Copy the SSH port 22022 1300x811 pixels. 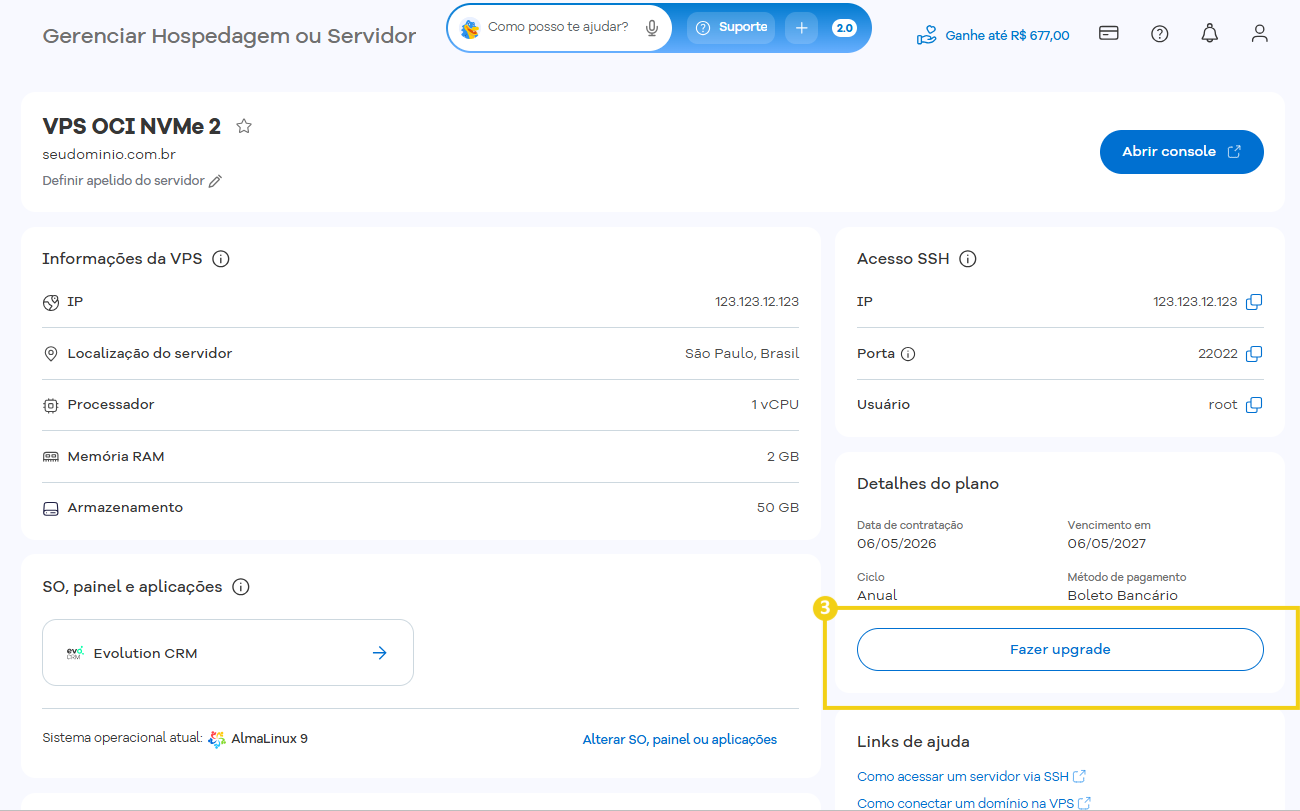(x=1254, y=353)
